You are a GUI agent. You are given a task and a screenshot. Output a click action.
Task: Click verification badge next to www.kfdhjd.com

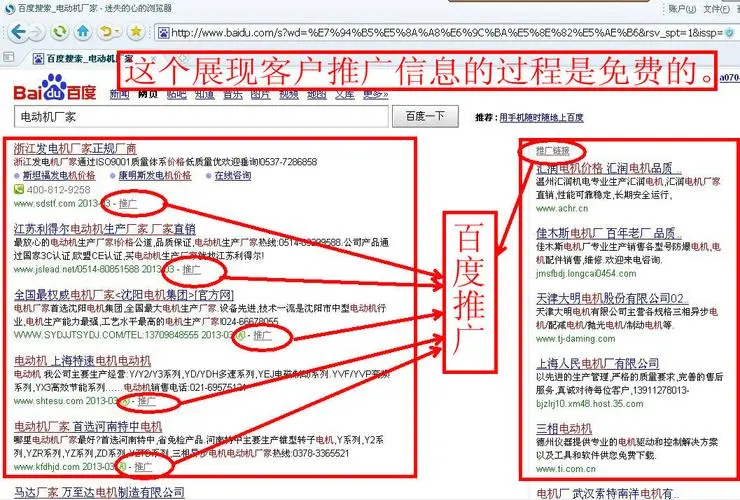(x=122, y=466)
